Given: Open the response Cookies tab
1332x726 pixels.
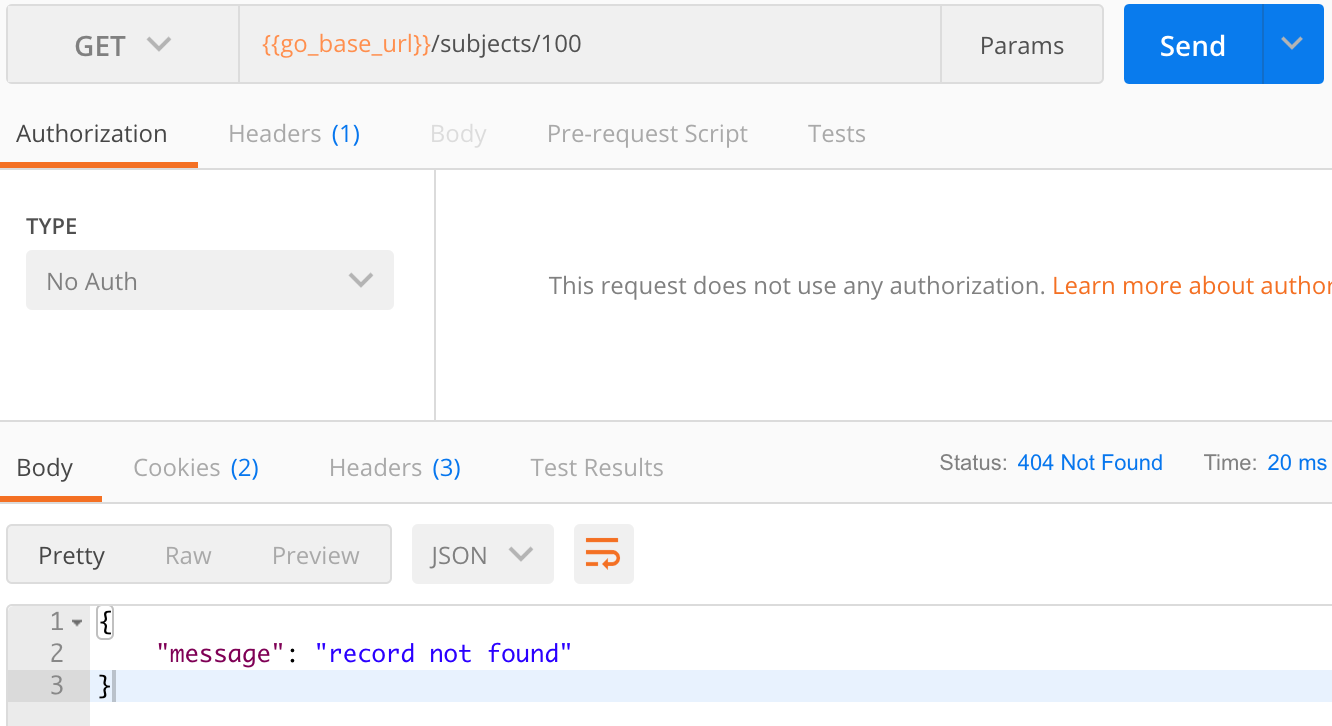Looking at the screenshot, I should [196, 468].
